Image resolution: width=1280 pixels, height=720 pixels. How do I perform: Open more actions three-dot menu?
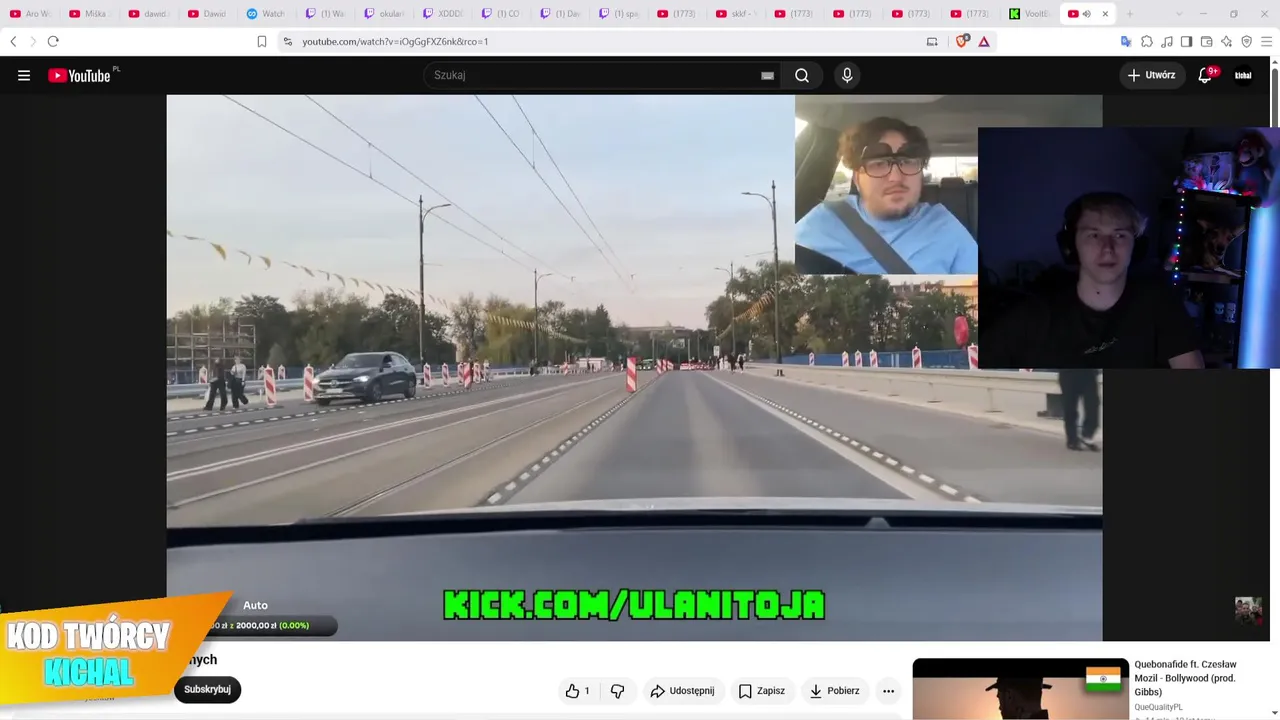[x=888, y=691]
